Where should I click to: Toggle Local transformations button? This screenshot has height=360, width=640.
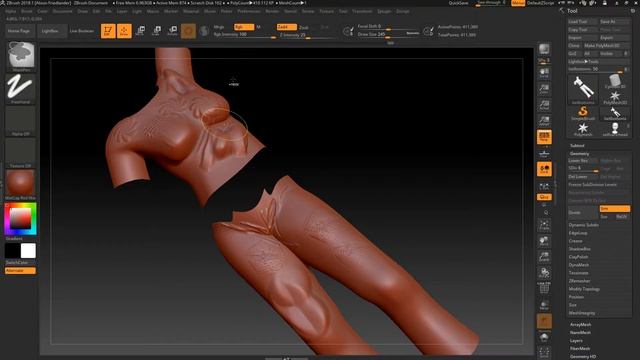544,169
